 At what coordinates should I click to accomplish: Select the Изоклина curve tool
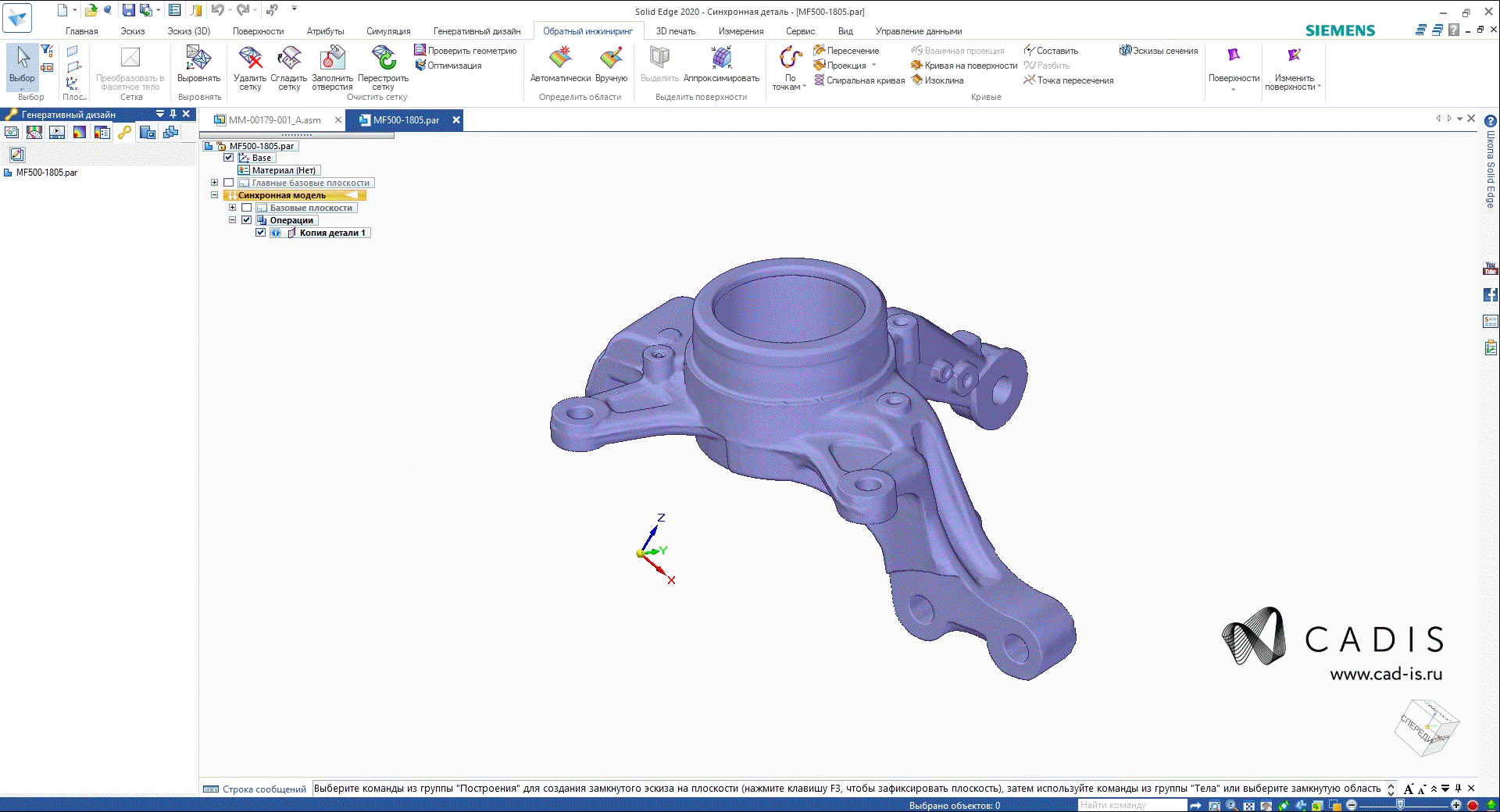(x=937, y=80)
